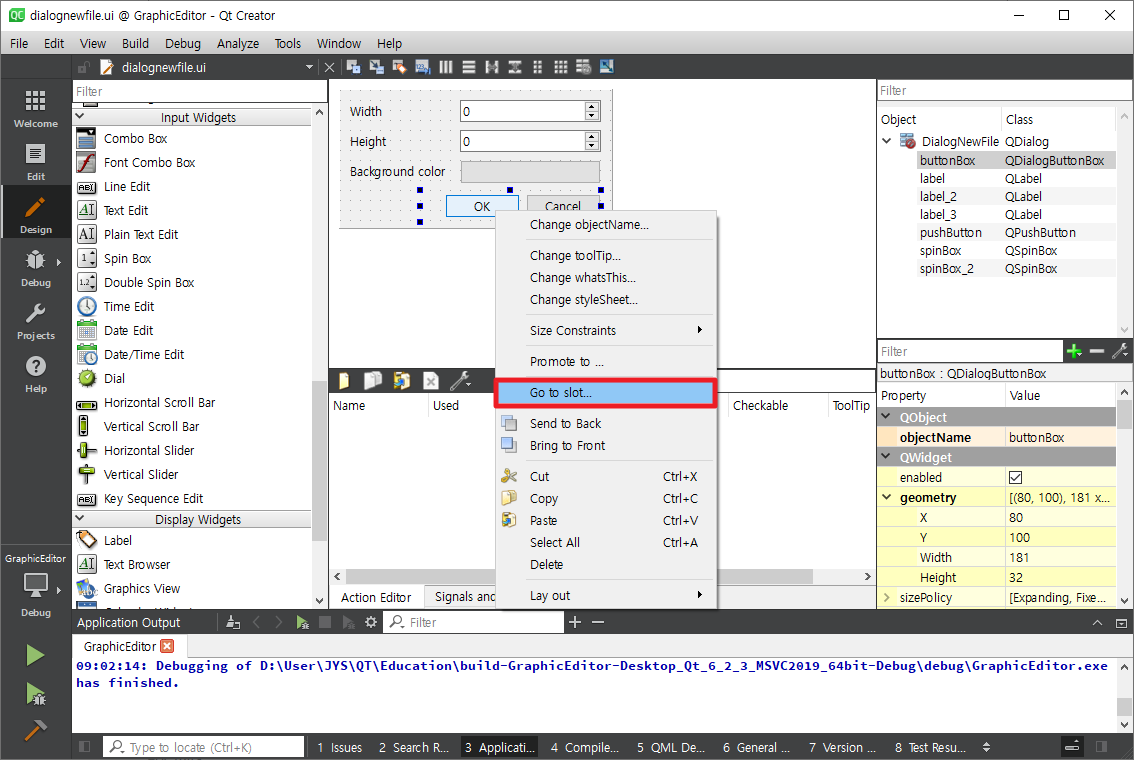Image resolution: width=1134 pixels, height=760 pixels.
Task: Click widget box Filter field
Action: click(x=200, y=91)
